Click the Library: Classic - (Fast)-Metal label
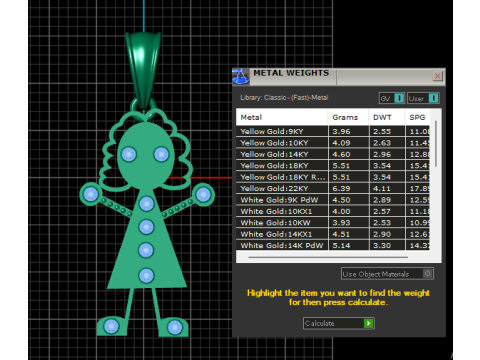 (x=284, y=98)
